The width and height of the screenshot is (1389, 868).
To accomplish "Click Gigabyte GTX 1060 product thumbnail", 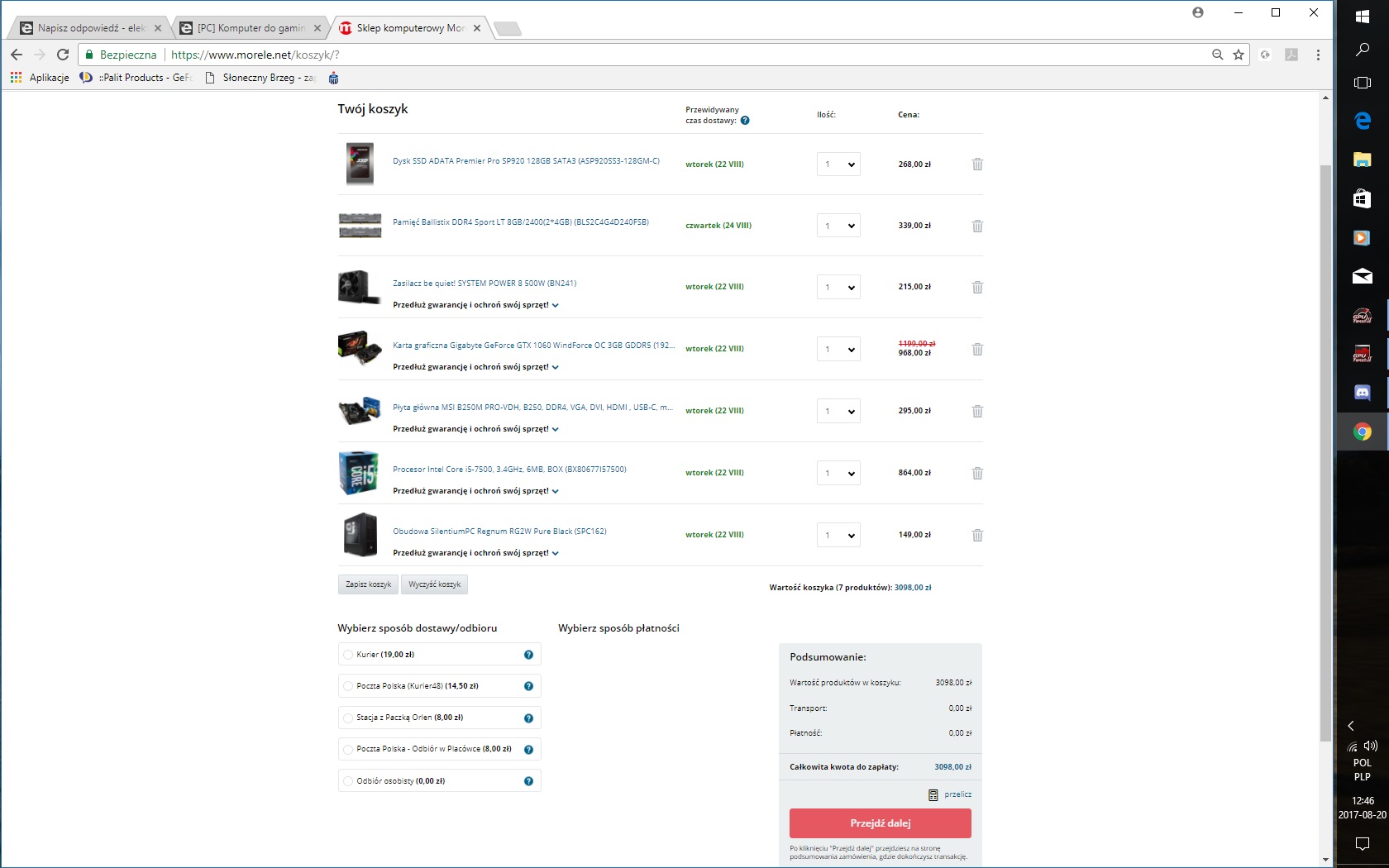I will (x=360, y=348).
